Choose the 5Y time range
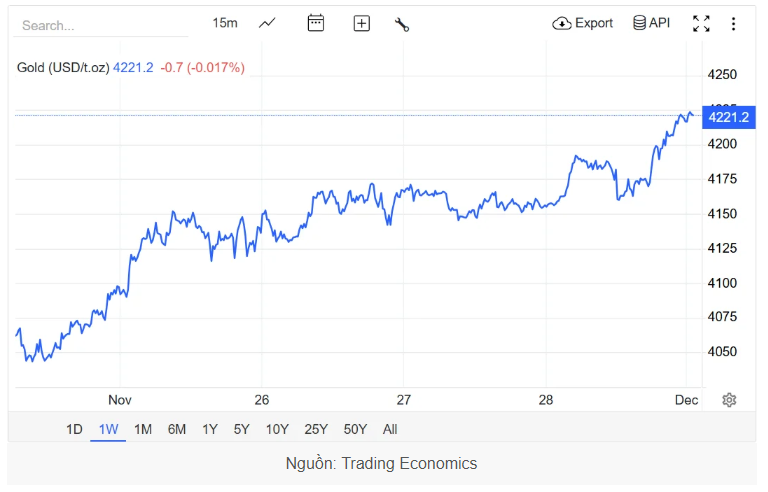The height and width of the screenshot is (492, 768). click(242, 429)
